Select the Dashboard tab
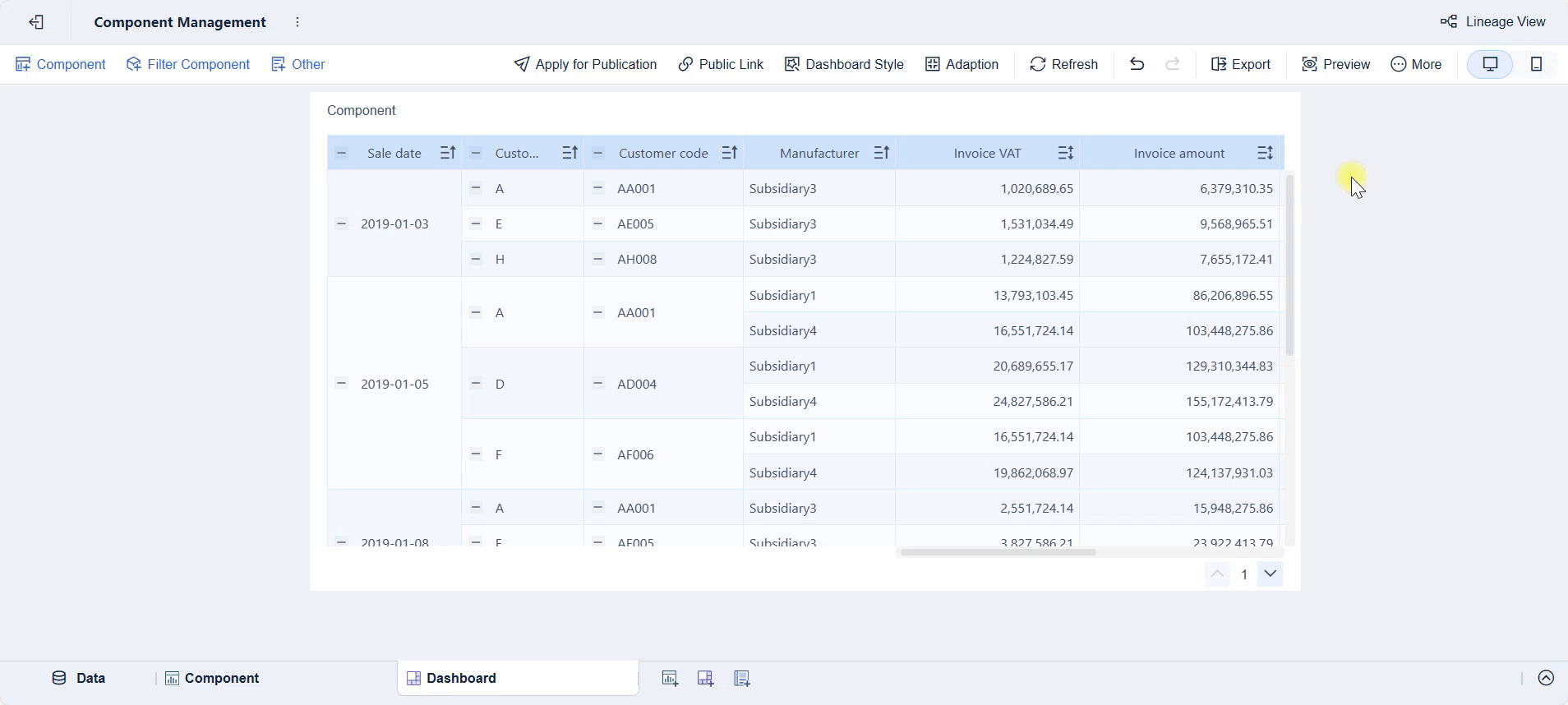This screenshot has width=1568, height=705. coord(518,678)
